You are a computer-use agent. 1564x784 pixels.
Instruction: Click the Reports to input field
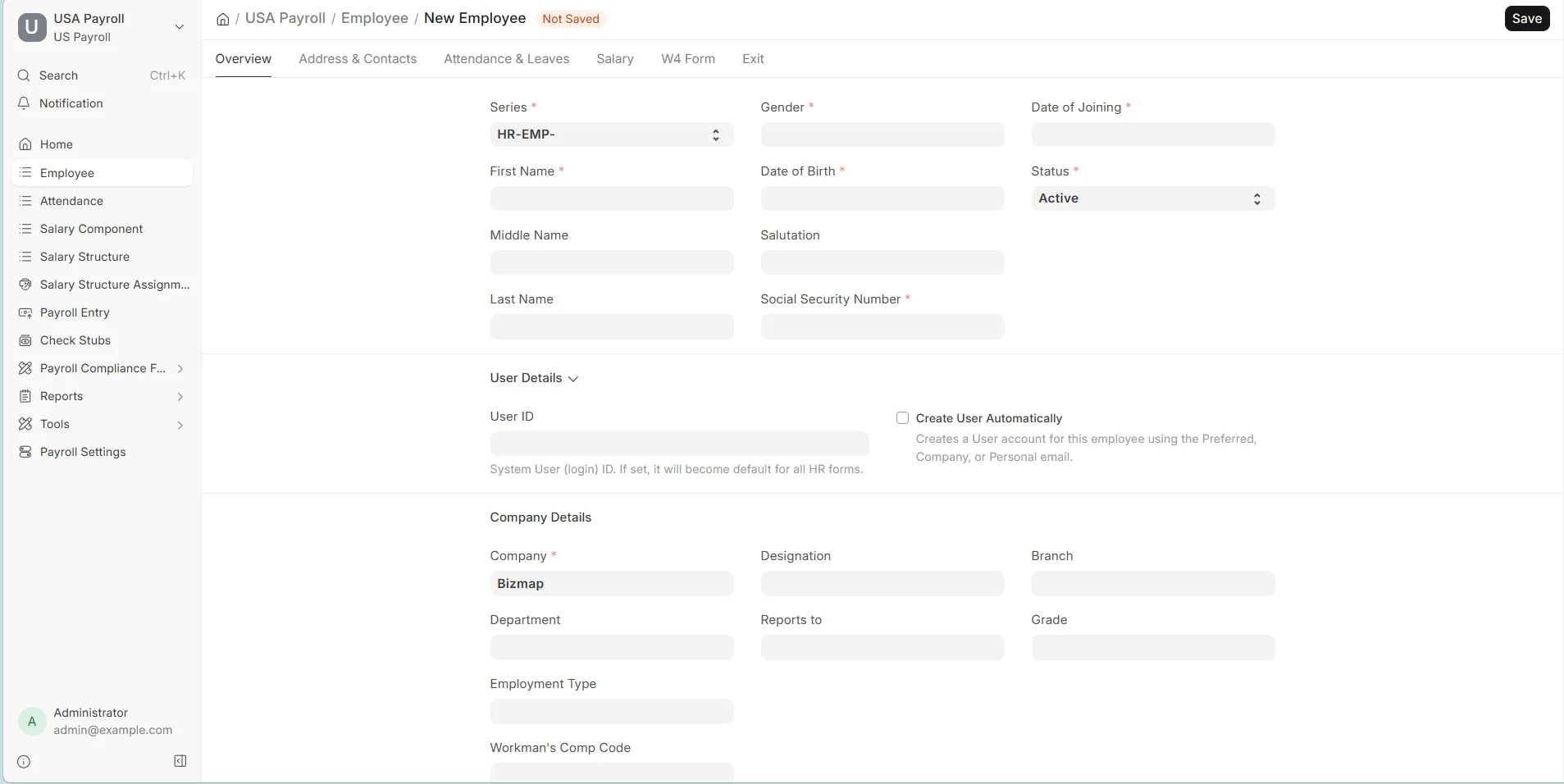[882, 648]
